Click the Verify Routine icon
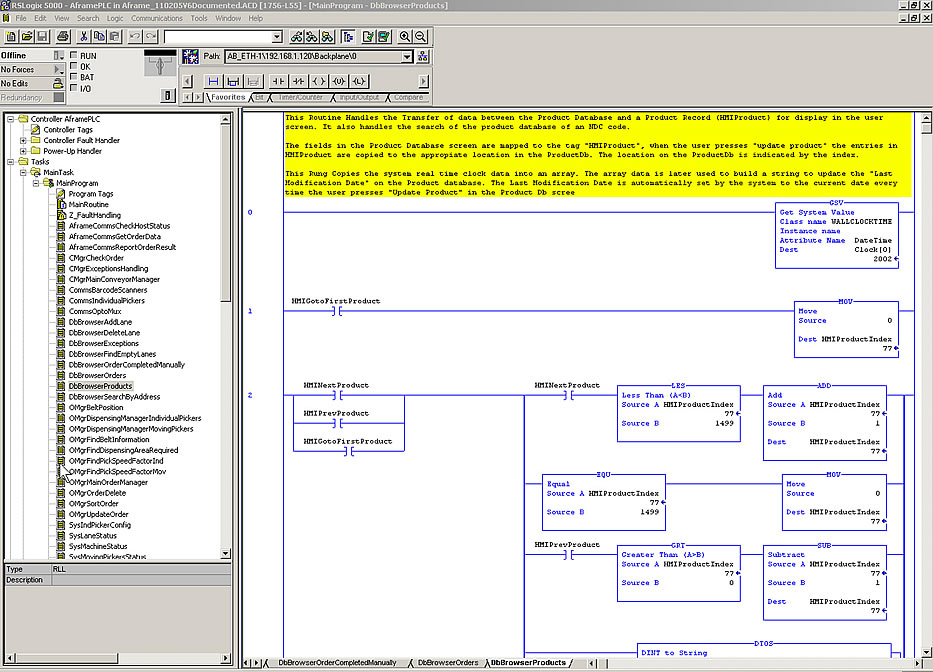This screenshot has height=672, width=933. pos(368,37)
